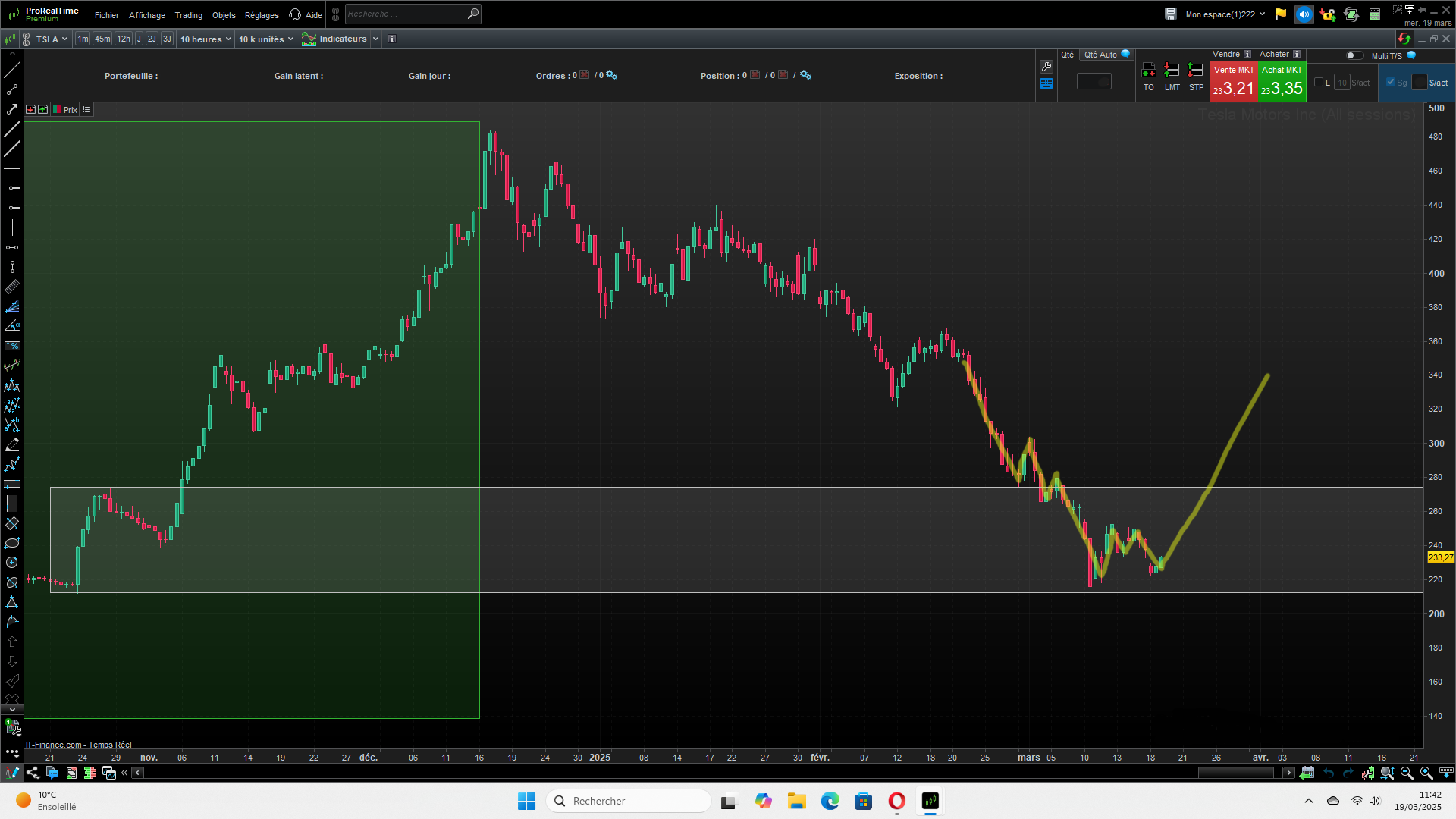This screenshot has height=819, width=1456.
Task: Toggle the Multi T/S switch
Action: click(1354, 55)
